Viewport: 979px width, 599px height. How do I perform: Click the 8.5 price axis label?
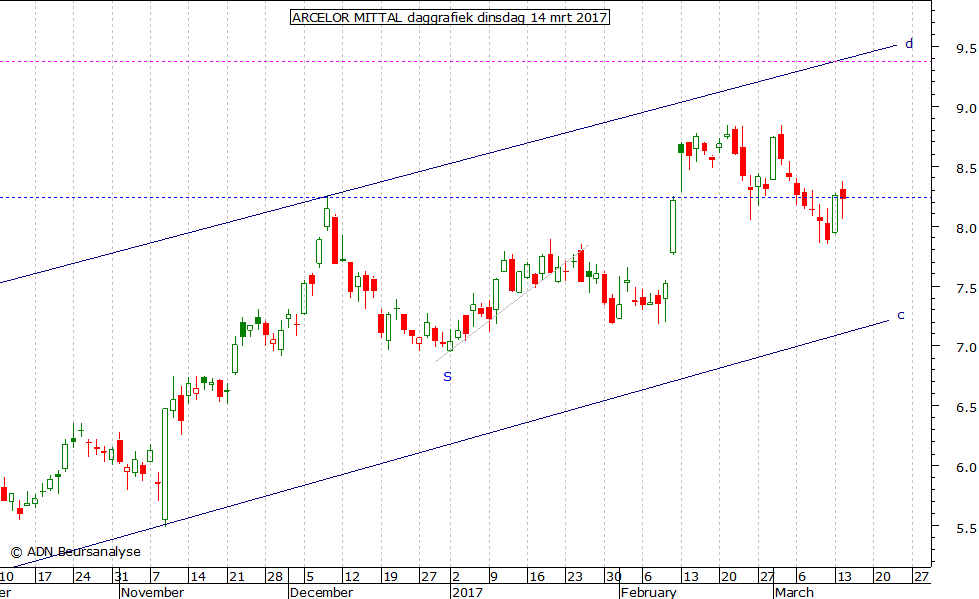point(965,169)
